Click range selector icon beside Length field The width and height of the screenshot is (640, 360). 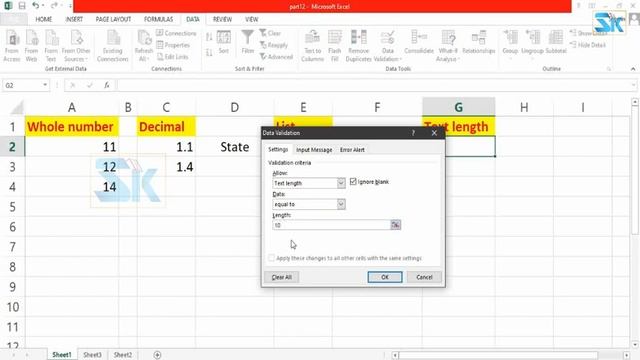[396, 225]
